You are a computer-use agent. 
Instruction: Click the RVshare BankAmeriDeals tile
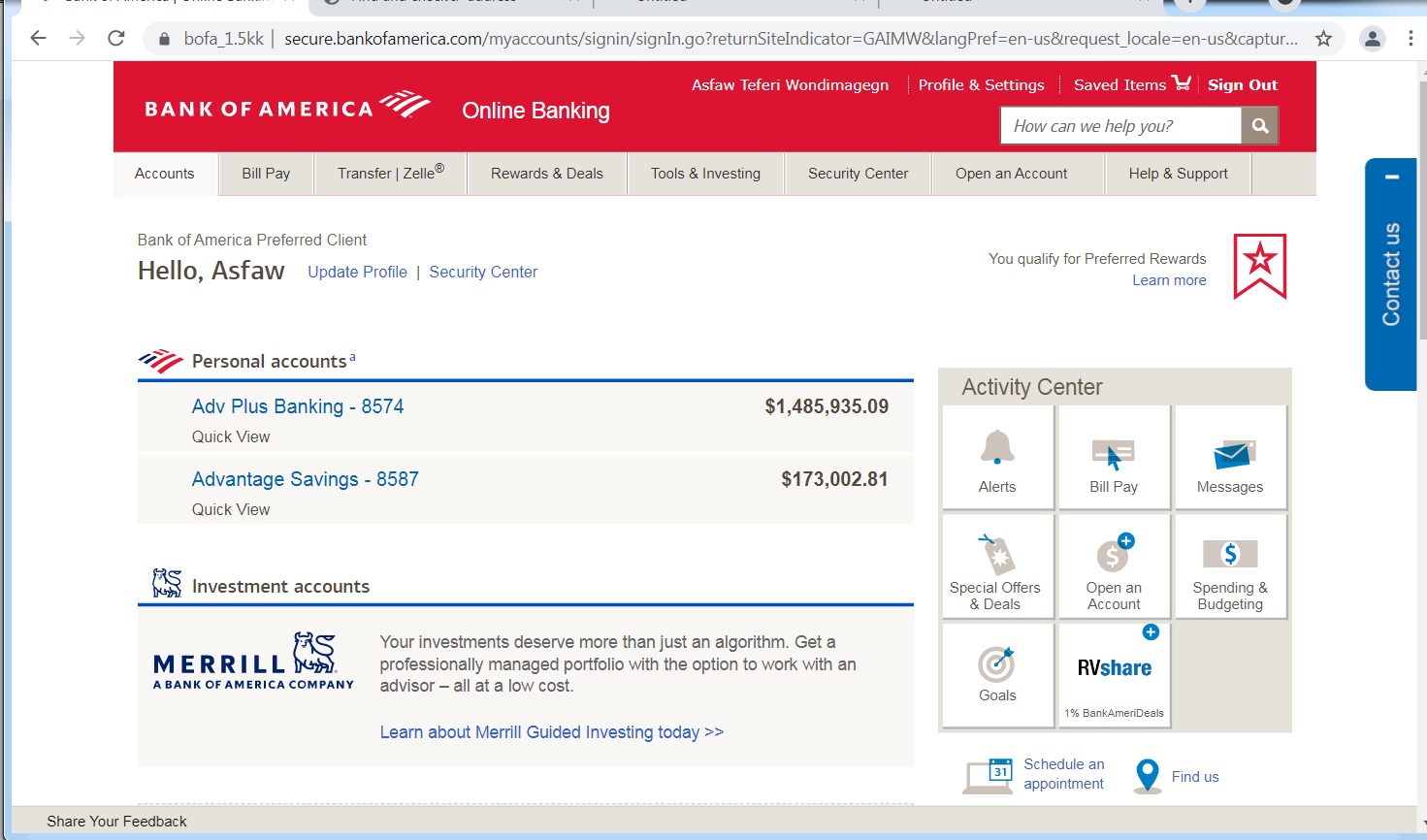click(1114, 675)
